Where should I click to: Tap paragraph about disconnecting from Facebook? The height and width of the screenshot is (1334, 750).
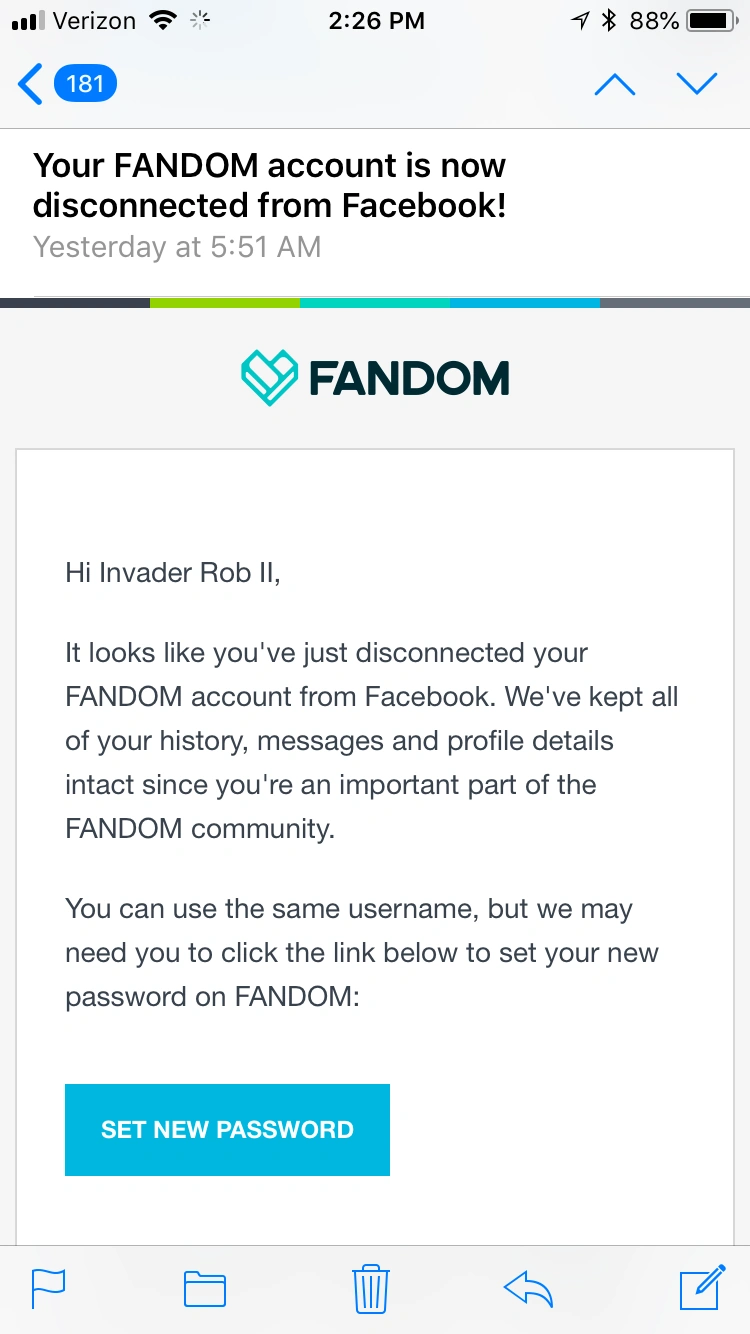coord(371,740)
